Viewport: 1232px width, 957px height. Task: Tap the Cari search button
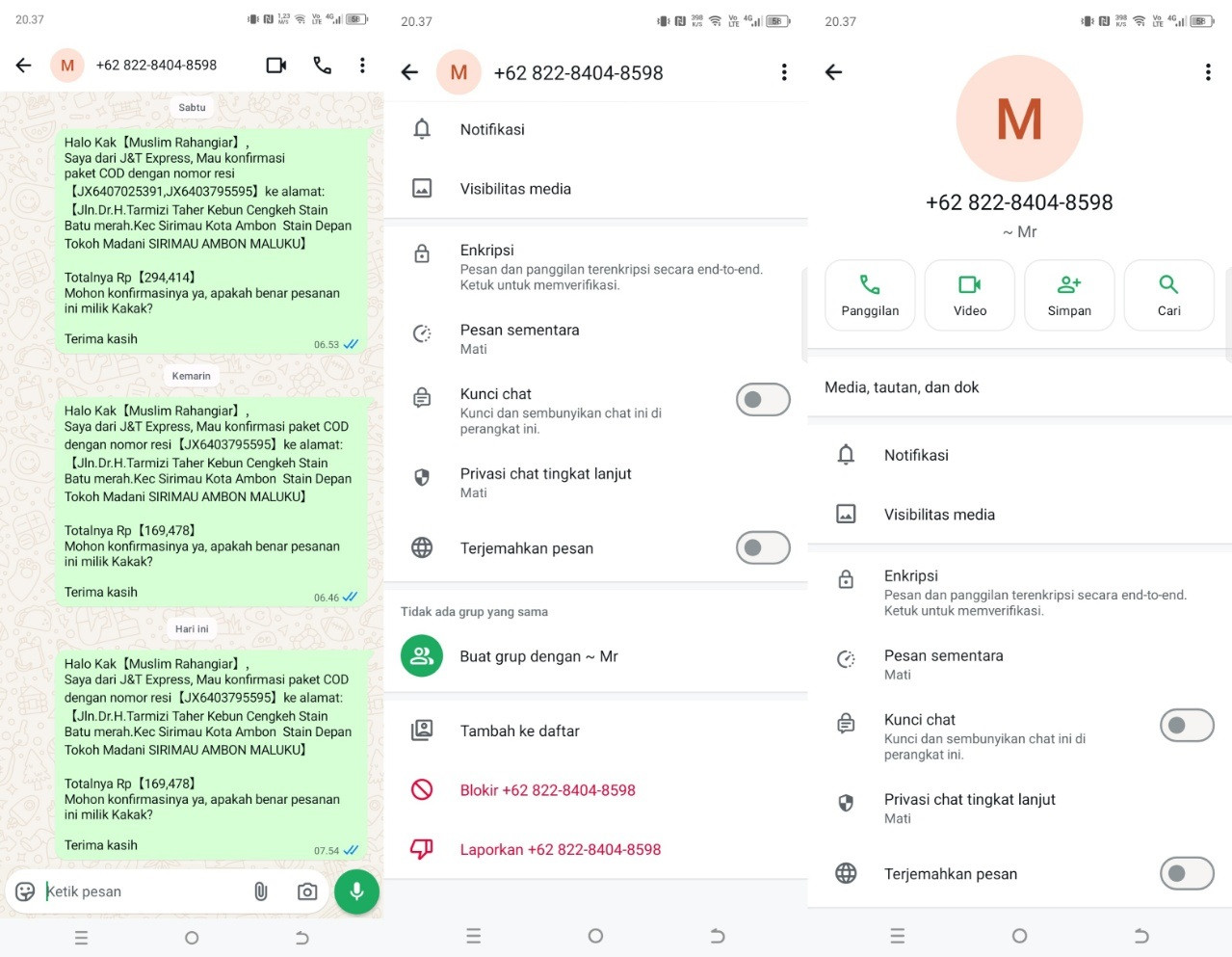[1168, 295]
